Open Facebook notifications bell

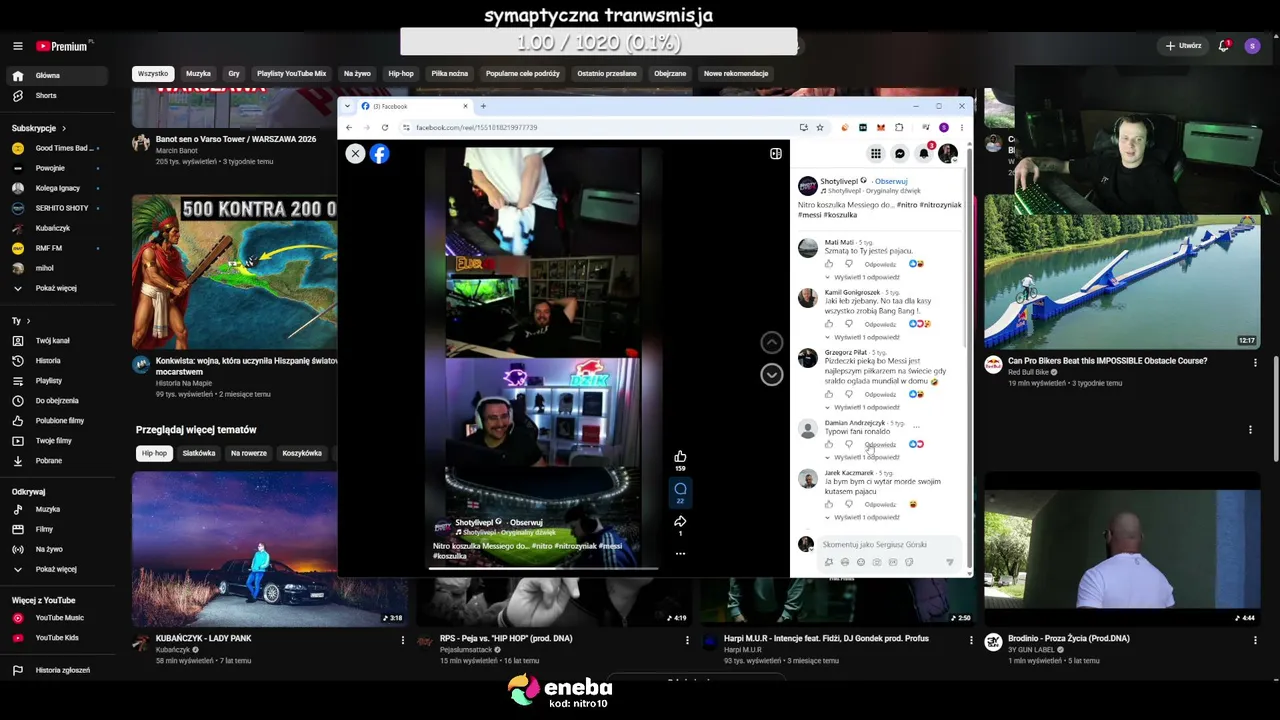pyautogui.click(x=924, y=153)
